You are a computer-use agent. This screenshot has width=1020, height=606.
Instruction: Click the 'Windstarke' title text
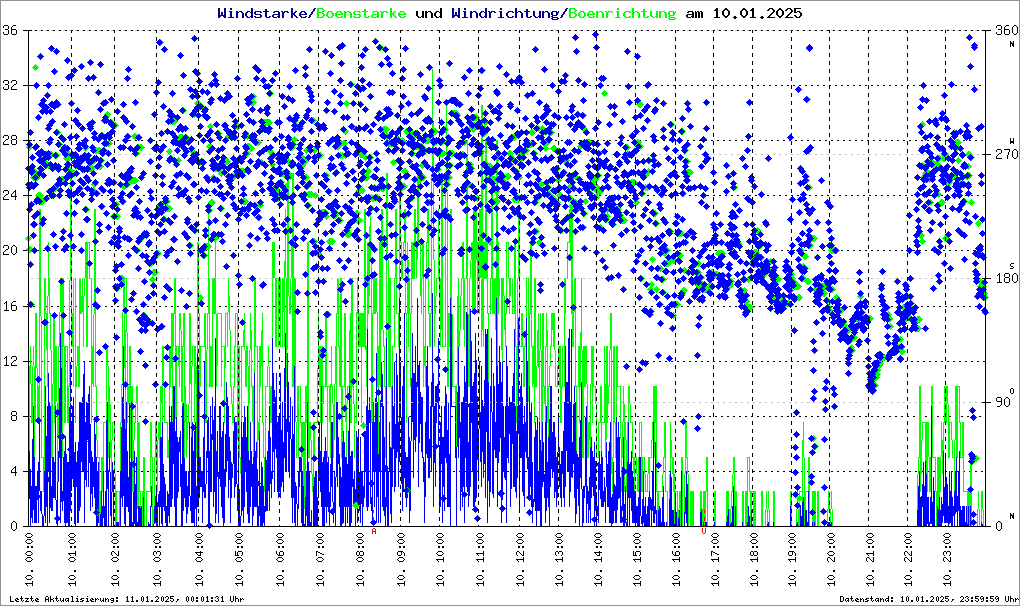point(264,14)
